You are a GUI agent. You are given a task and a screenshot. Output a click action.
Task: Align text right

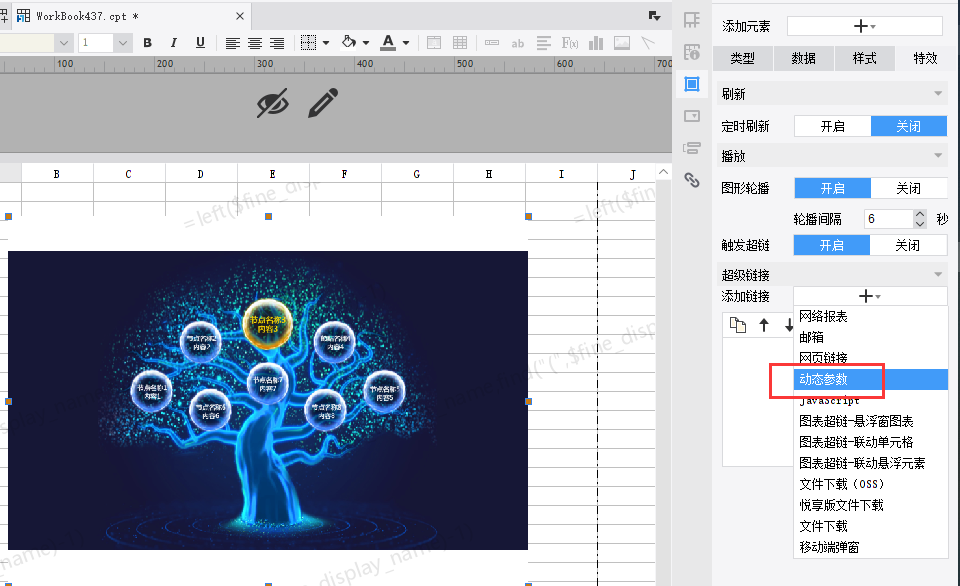click(277, 43)
